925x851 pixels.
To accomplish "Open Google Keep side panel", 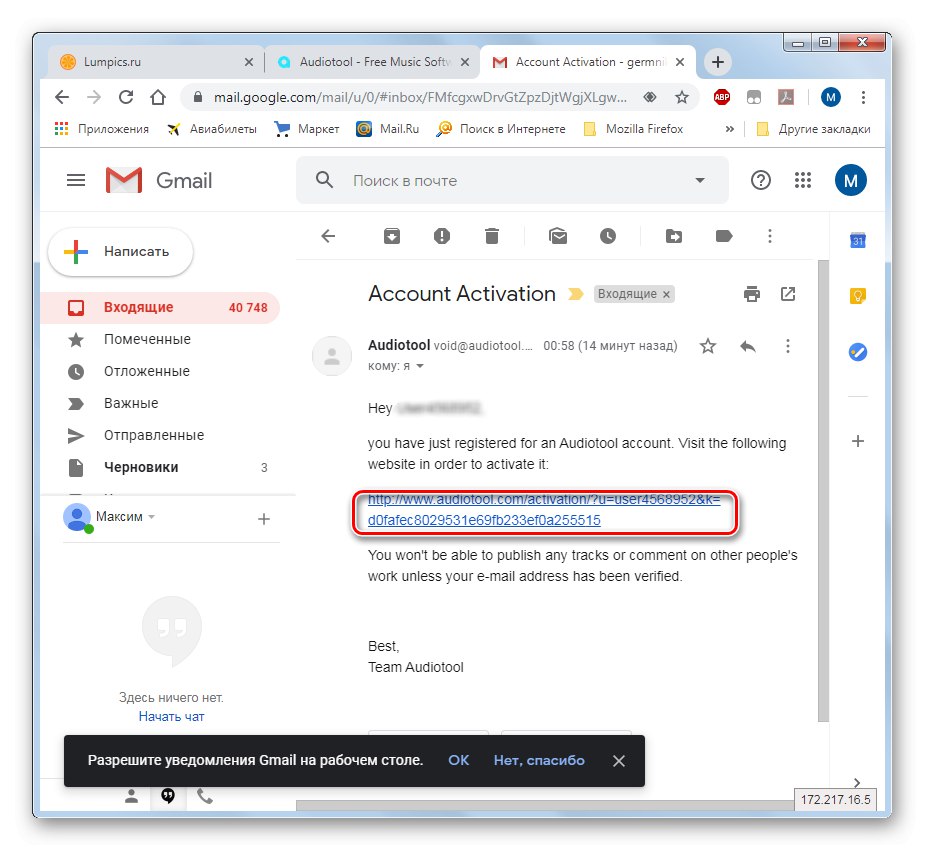I will (858, 295).
